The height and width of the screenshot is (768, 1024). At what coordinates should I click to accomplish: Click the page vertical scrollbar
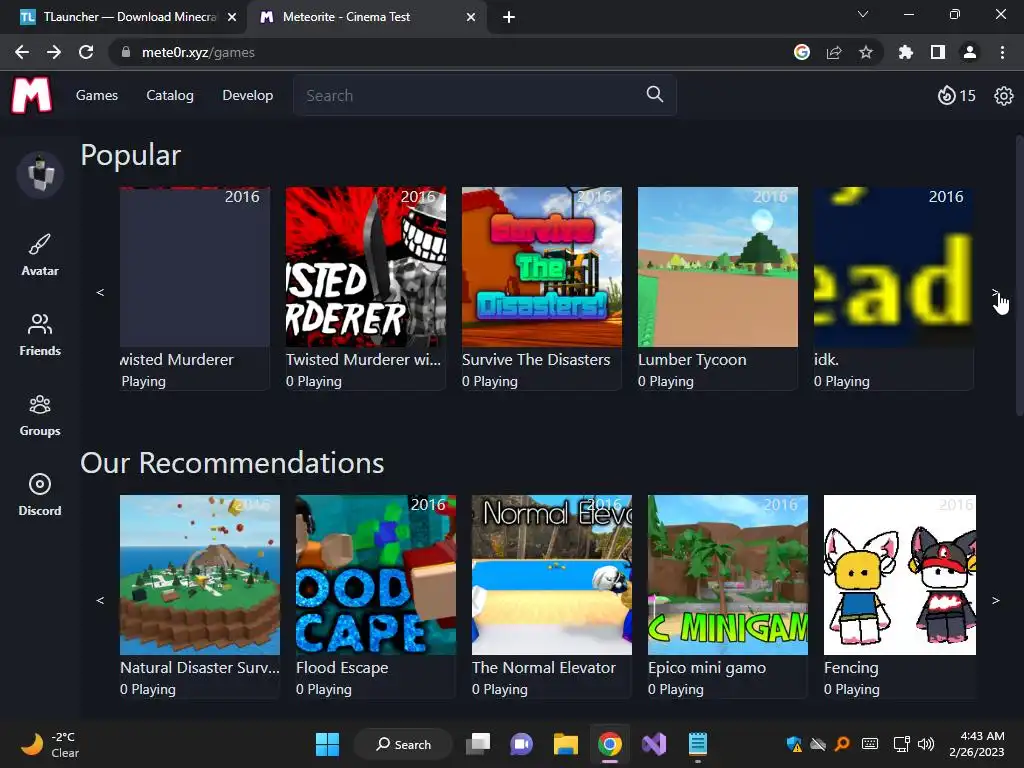1019,274
